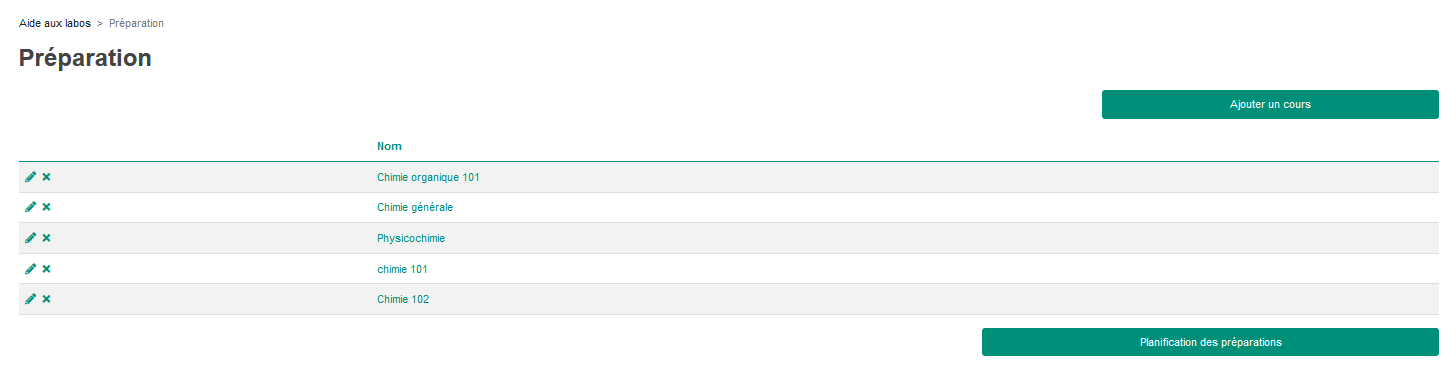Click the delete cross for Chimie 102

(x=46, y=299)
